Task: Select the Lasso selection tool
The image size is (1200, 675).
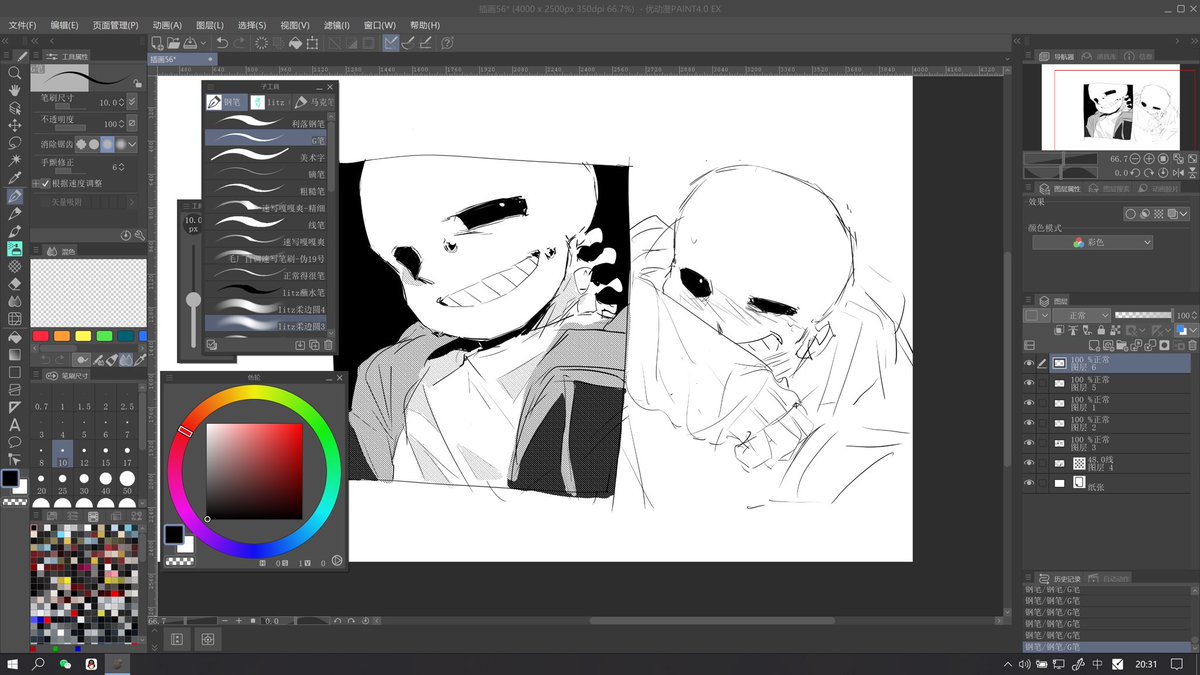Action: (x=14, y=142)
